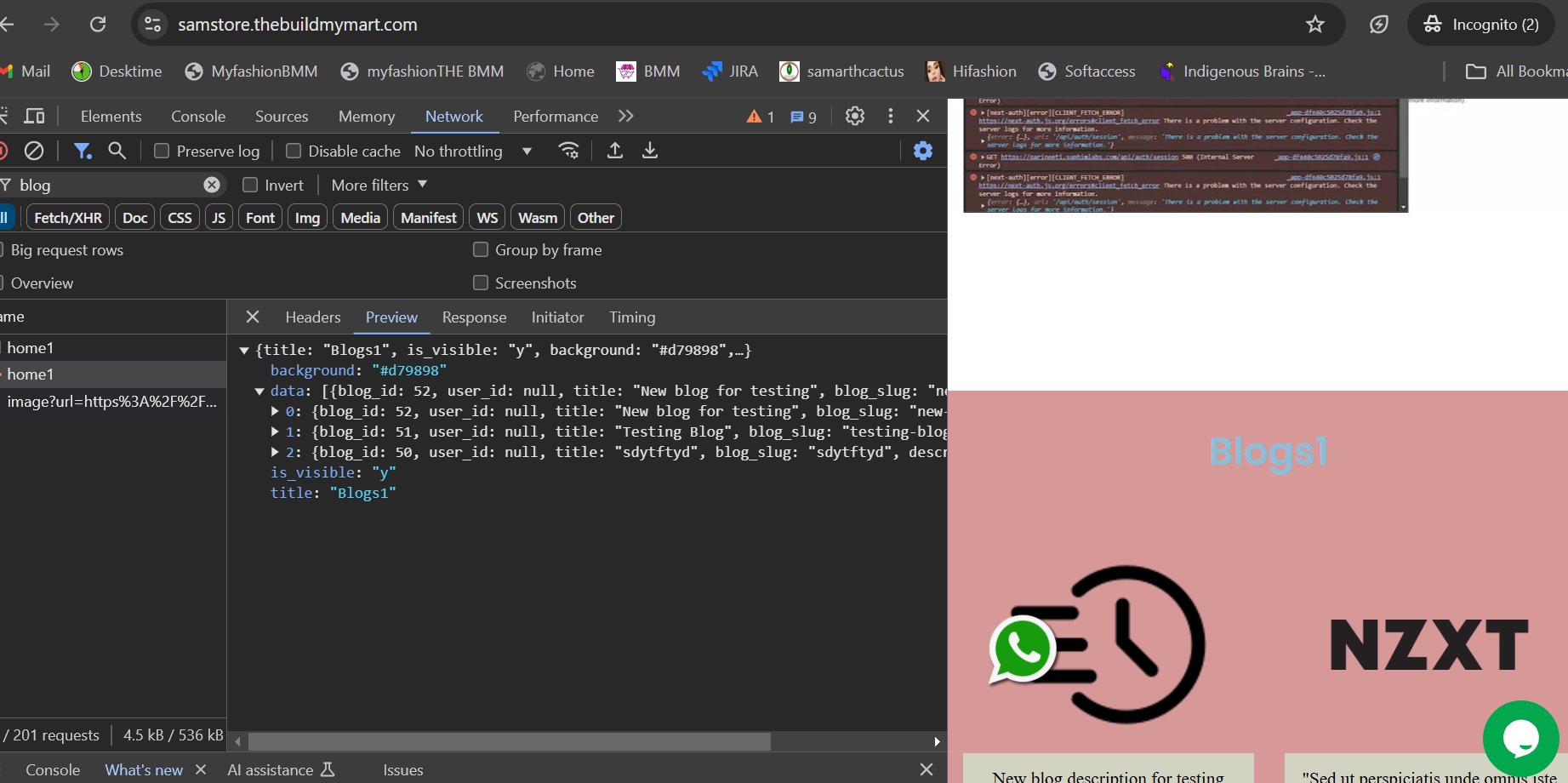Open DevTools three-dot customize menu
This screenshot has height=783, width=1568.
[891, 116]
